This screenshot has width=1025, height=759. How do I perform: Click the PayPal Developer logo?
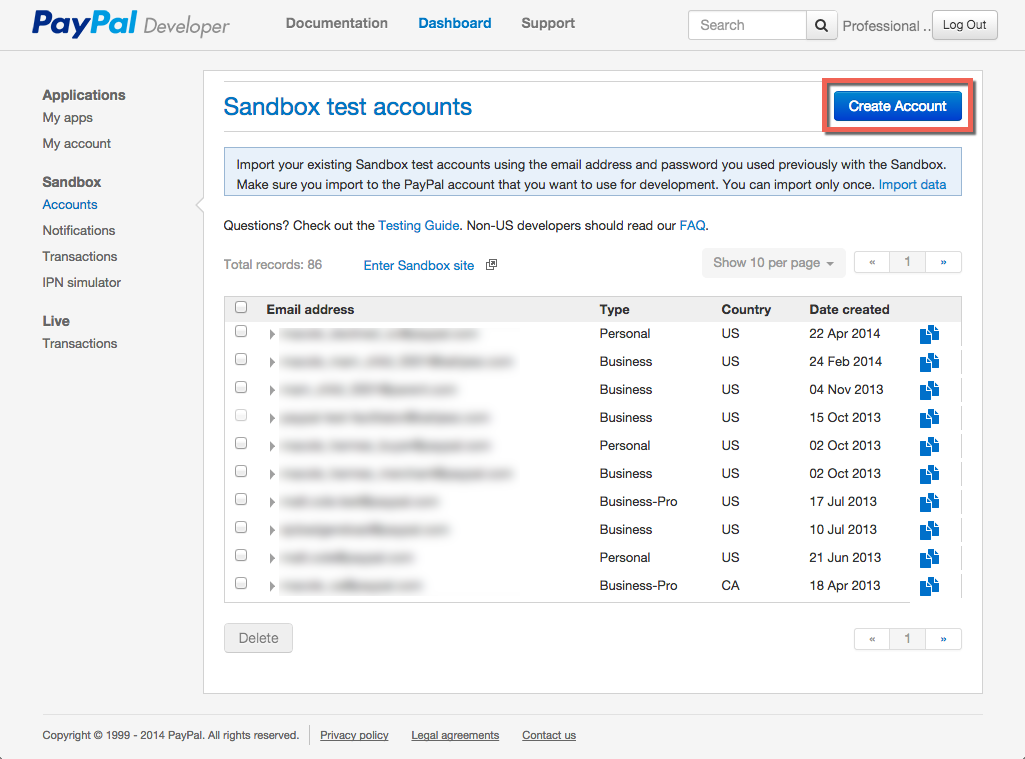point(131,24)
